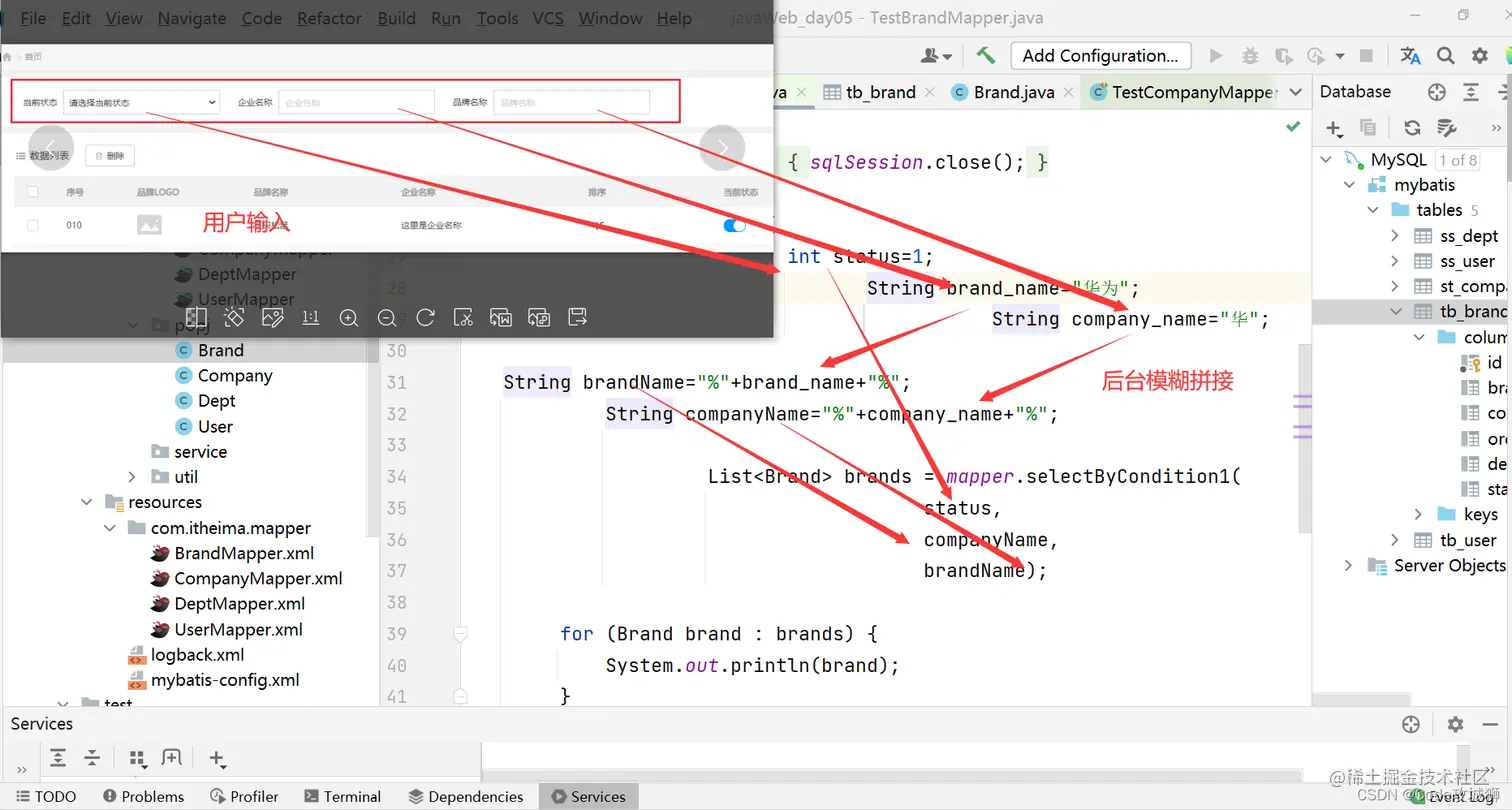Collapse the resources folder
The image size is (1512, 810).
coord(87,502)
